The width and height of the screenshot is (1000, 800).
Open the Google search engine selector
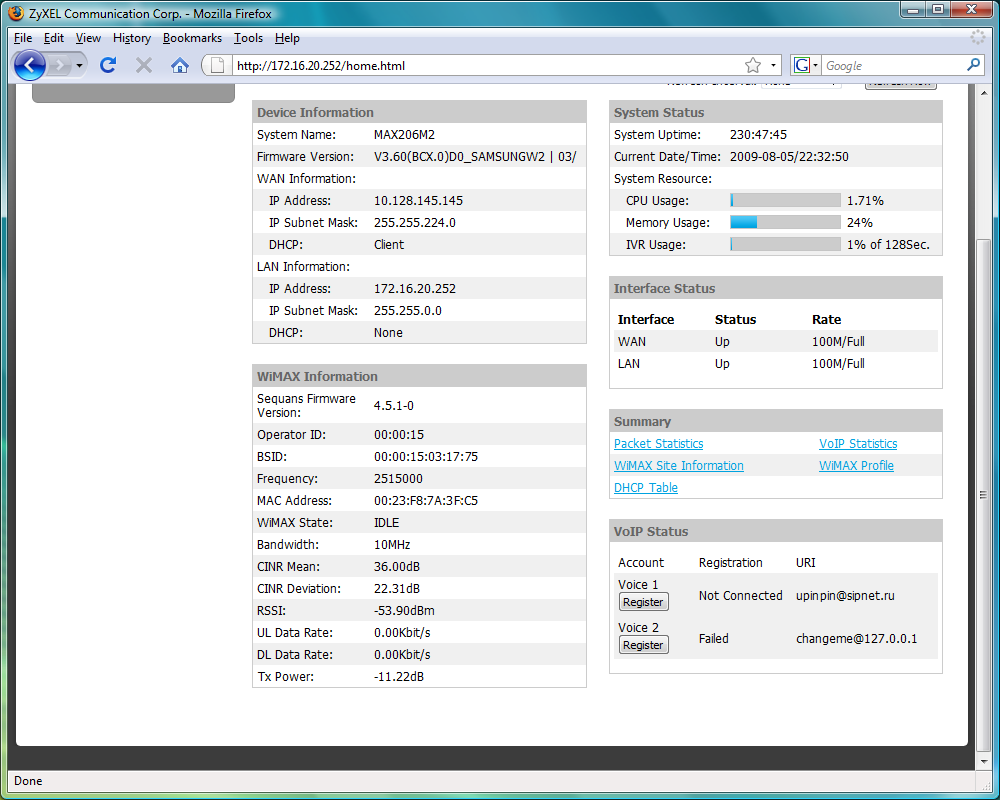click(805, 65)
